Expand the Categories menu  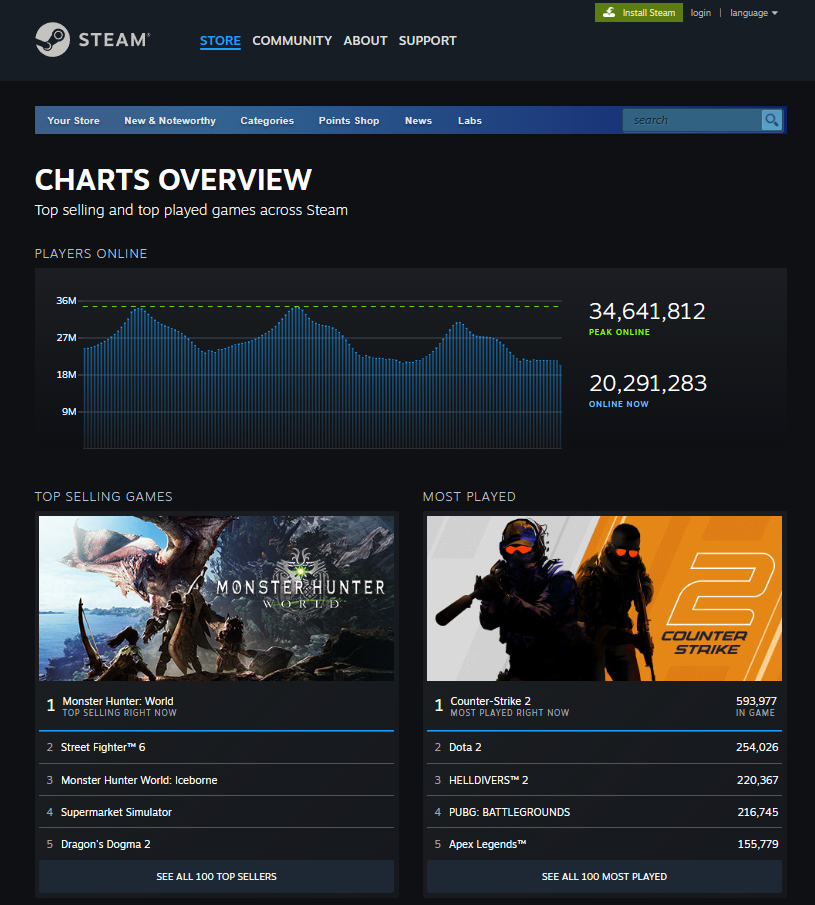coord(267,121)
